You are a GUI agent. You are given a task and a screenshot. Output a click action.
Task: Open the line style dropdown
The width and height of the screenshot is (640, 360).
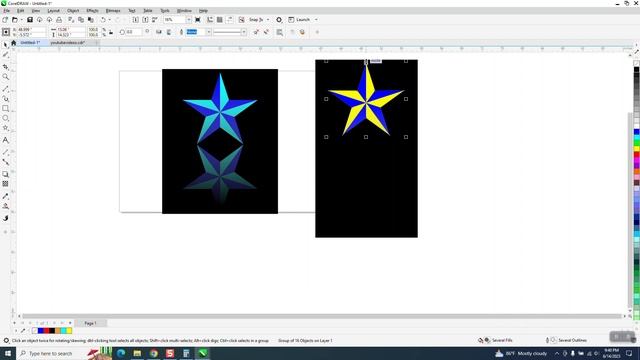pos(244,32)
